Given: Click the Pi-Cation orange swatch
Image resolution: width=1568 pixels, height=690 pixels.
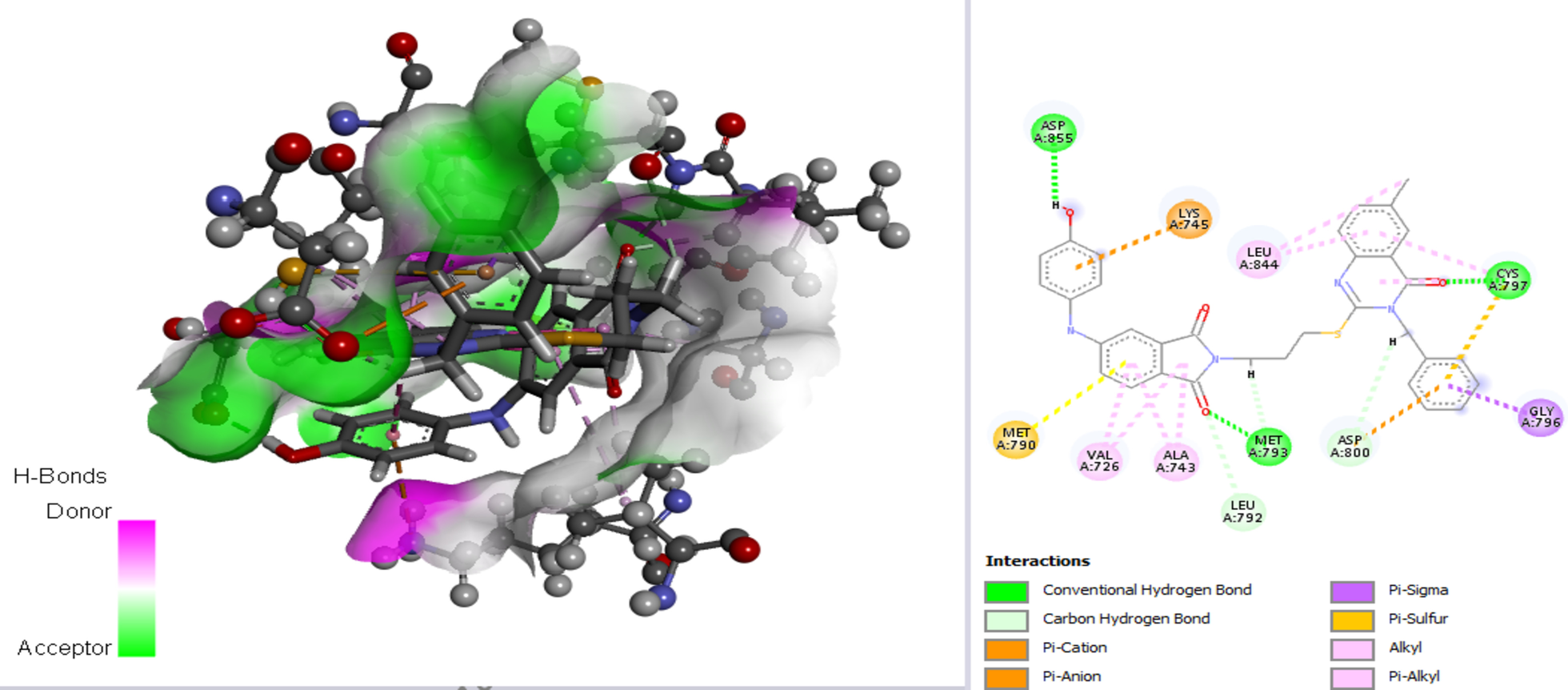Looking at the screenshot, I should pos(1006,649).
